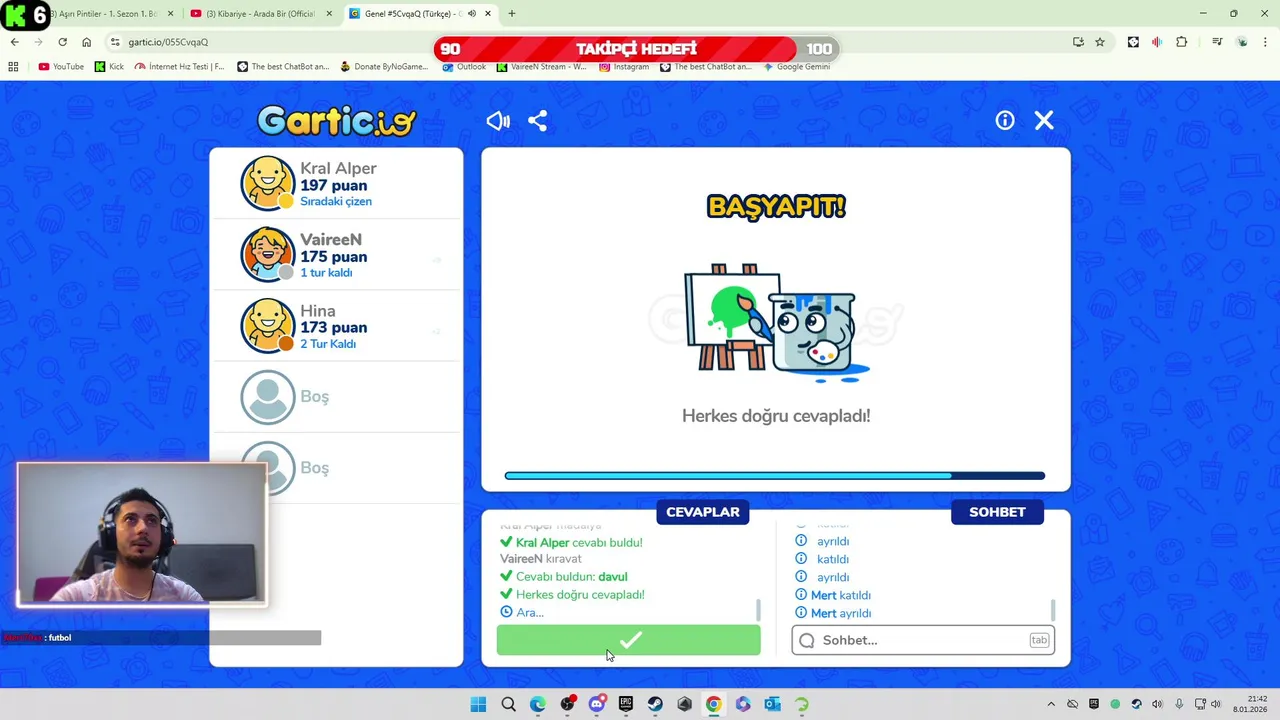Click the Ara... clock entry in answers
1280x720 pixels.
click(x=522, y=612)
